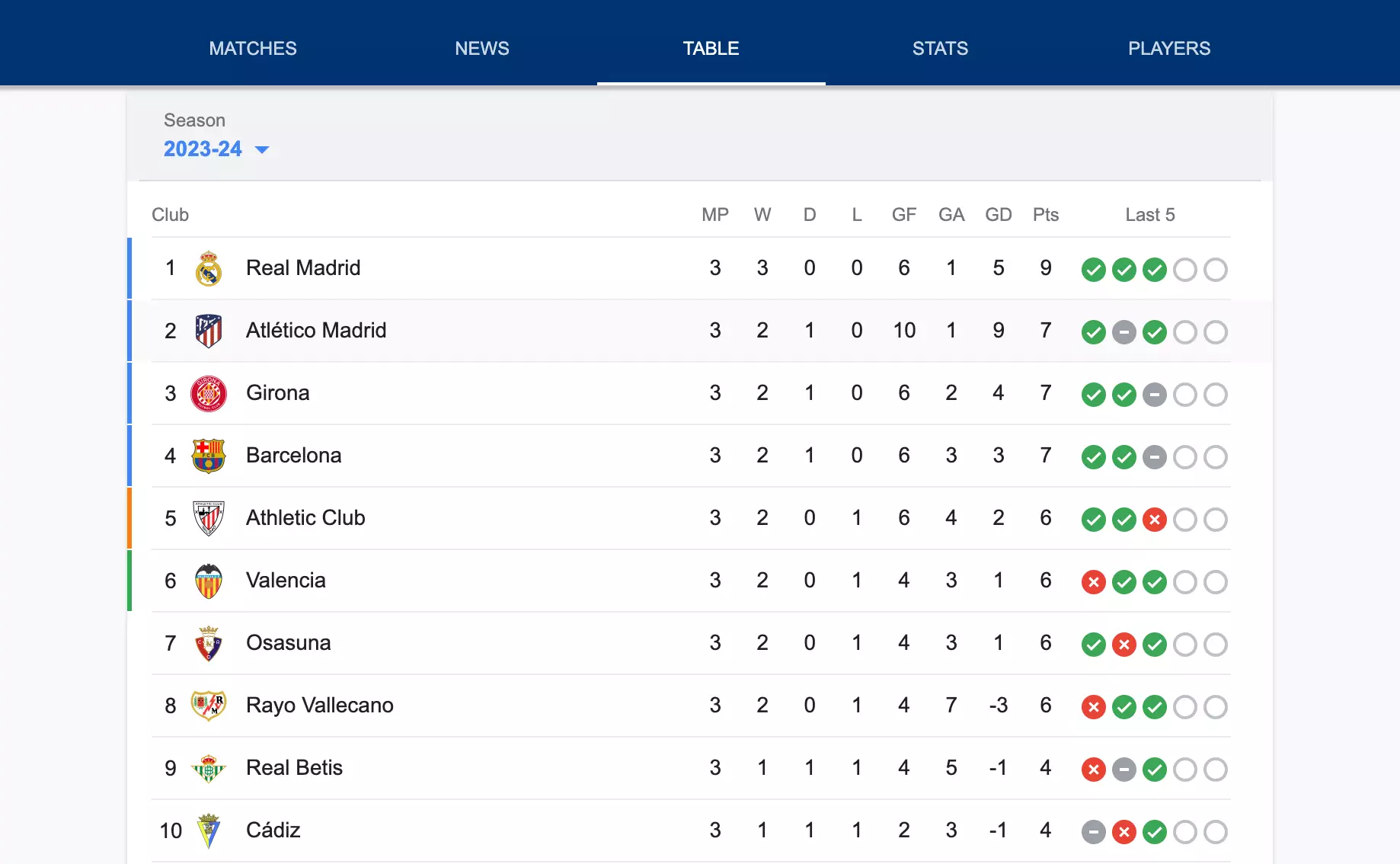This screenshot has width=1400, height=864.
Task: Select Atlético Madrid's draw result marker
Action: (x=1124, y=331)
